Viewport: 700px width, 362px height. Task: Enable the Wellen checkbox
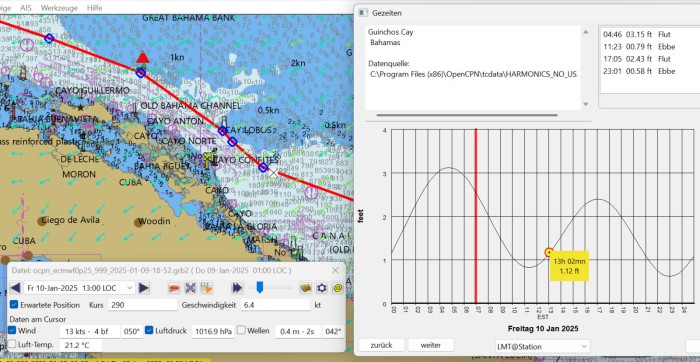241,330
